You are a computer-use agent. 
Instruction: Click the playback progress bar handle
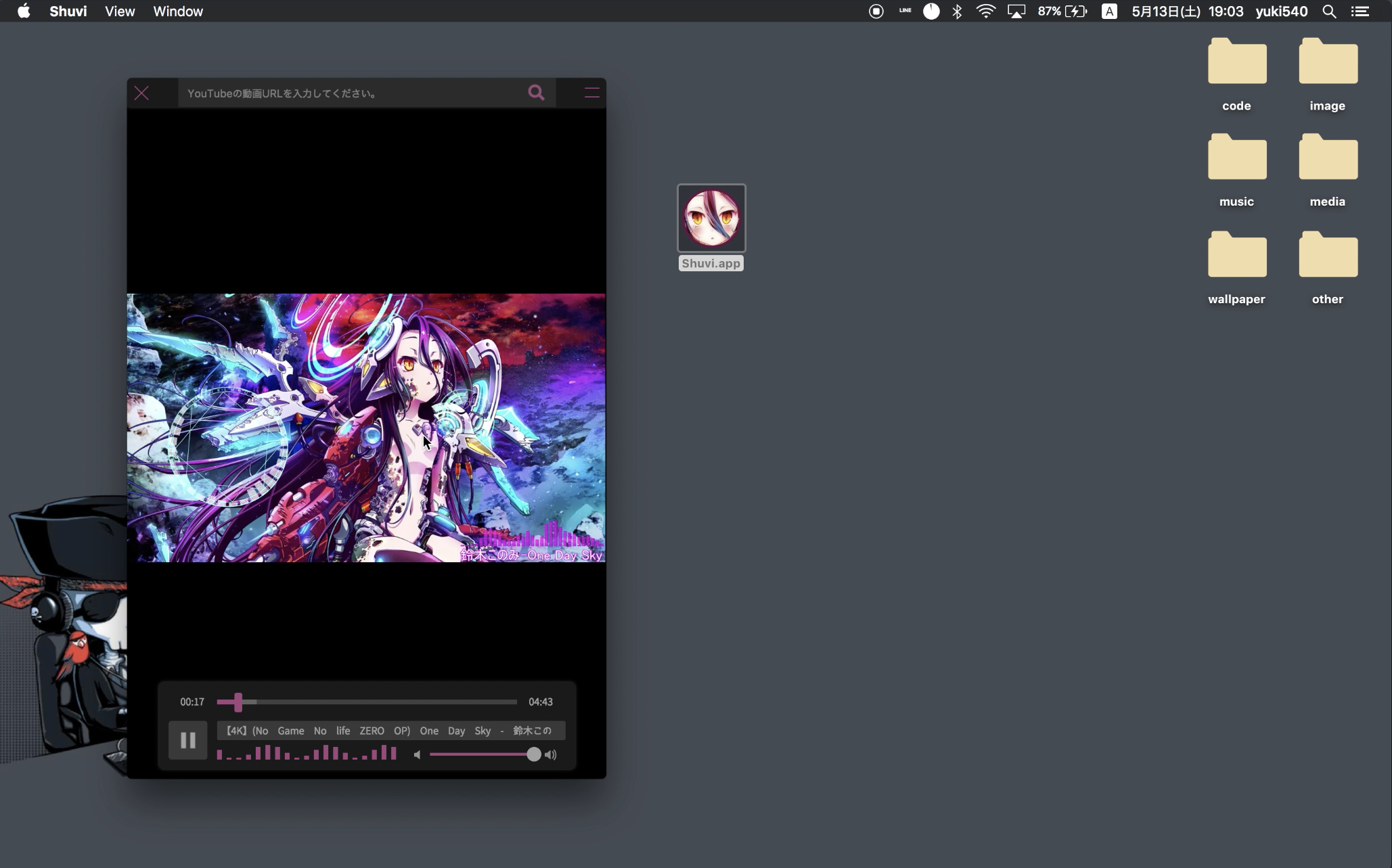238,702
